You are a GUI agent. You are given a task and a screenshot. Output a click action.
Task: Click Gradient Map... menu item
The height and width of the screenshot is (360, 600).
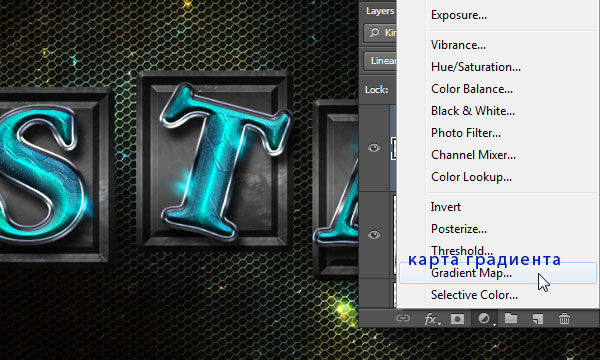497,273
